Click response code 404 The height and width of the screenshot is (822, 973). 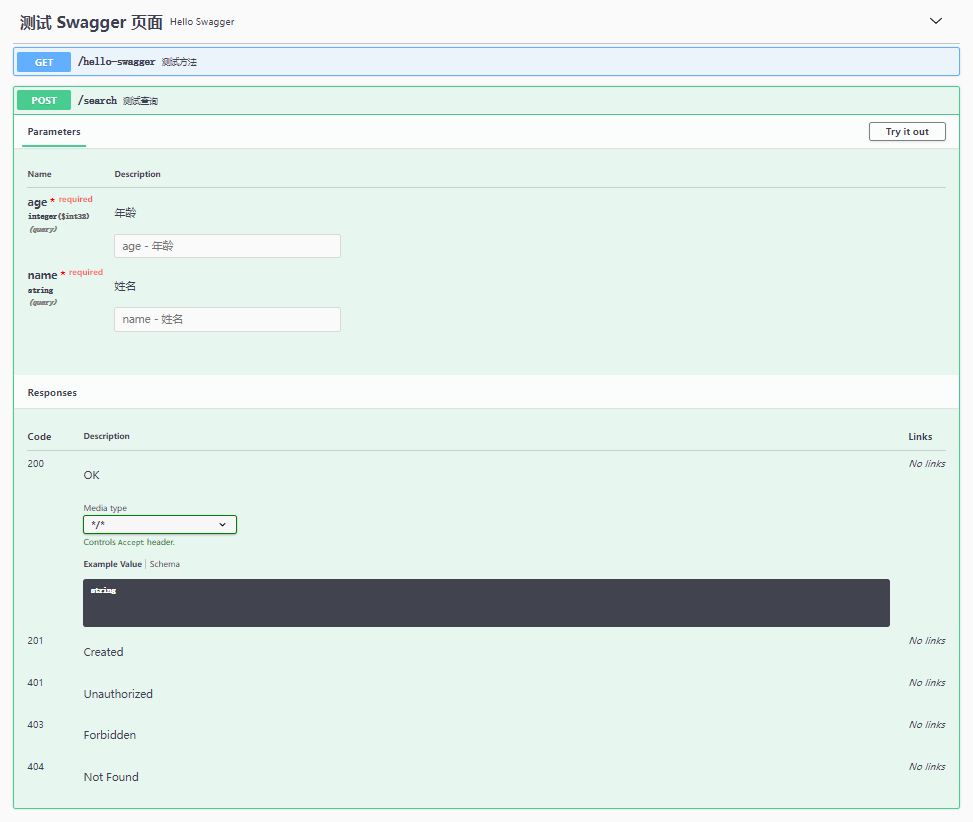point(36,767)
